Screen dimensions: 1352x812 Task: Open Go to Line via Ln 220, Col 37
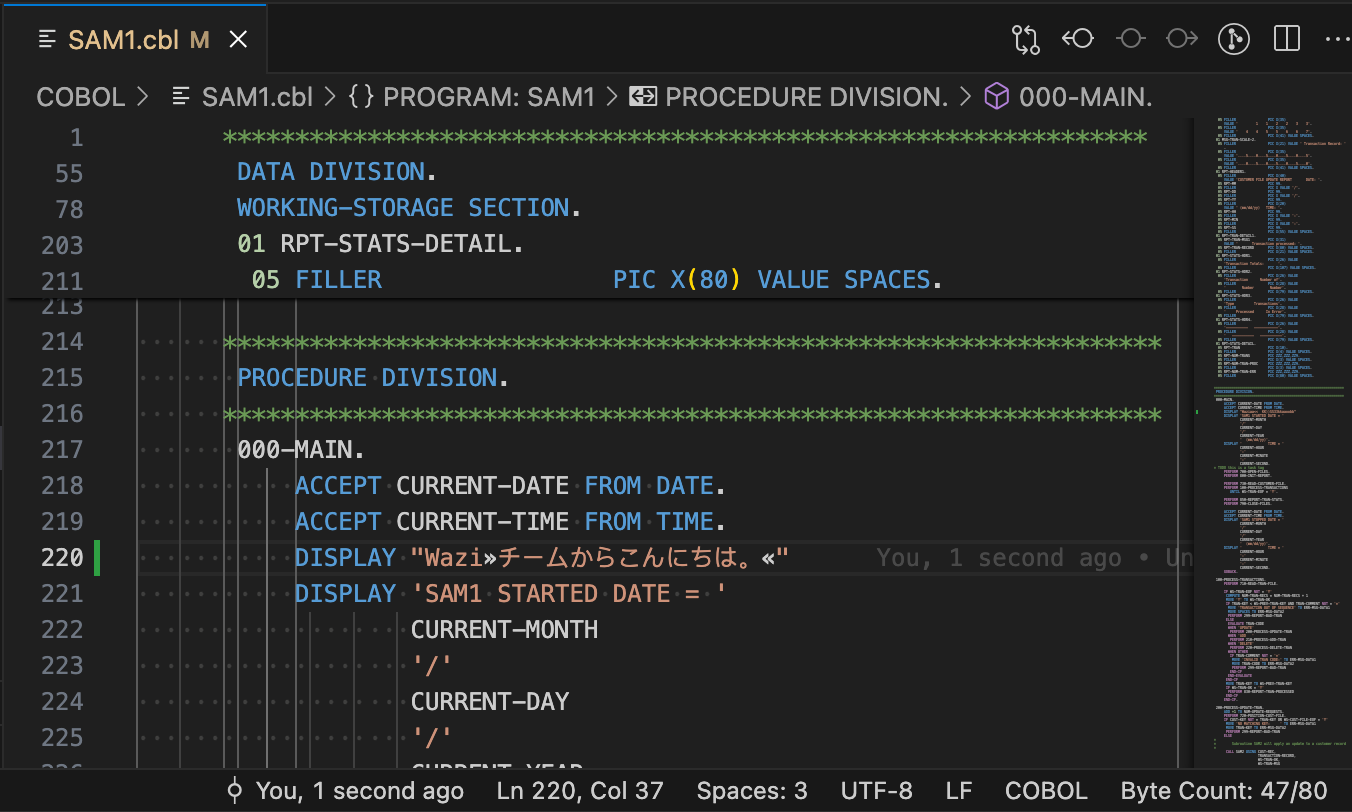580,790
